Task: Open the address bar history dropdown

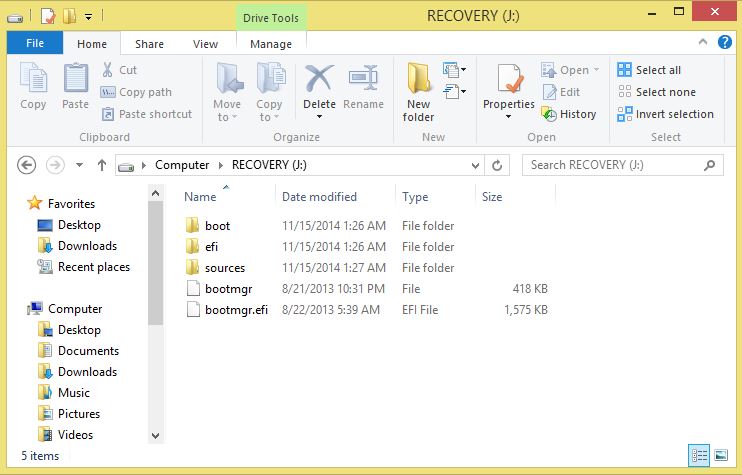Action: pos(475,166)
